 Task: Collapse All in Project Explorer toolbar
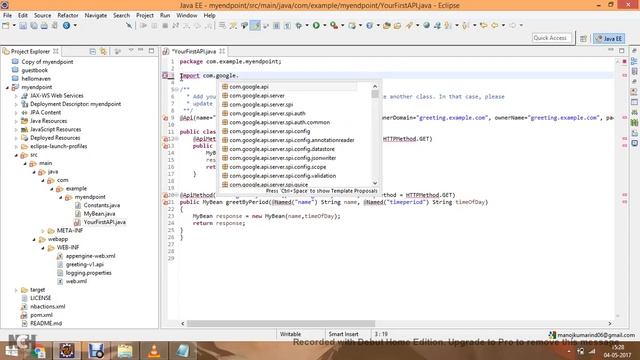[x=93, y=51]
